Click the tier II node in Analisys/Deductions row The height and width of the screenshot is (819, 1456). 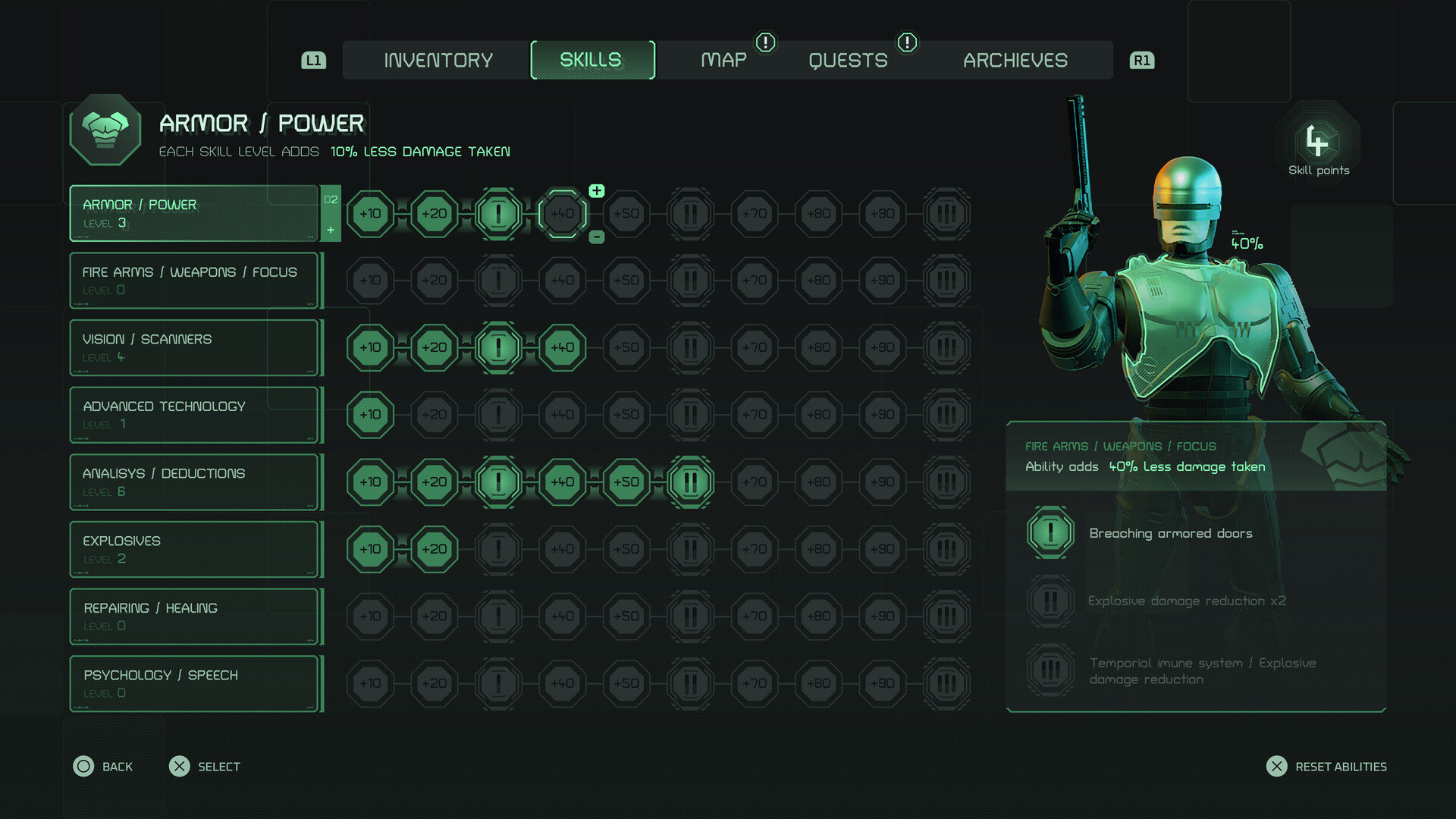click(690, 482)
